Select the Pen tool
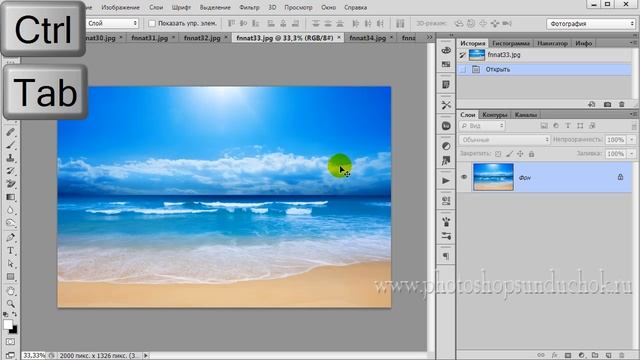Screen dimensions: 640x360 (11, 237)
